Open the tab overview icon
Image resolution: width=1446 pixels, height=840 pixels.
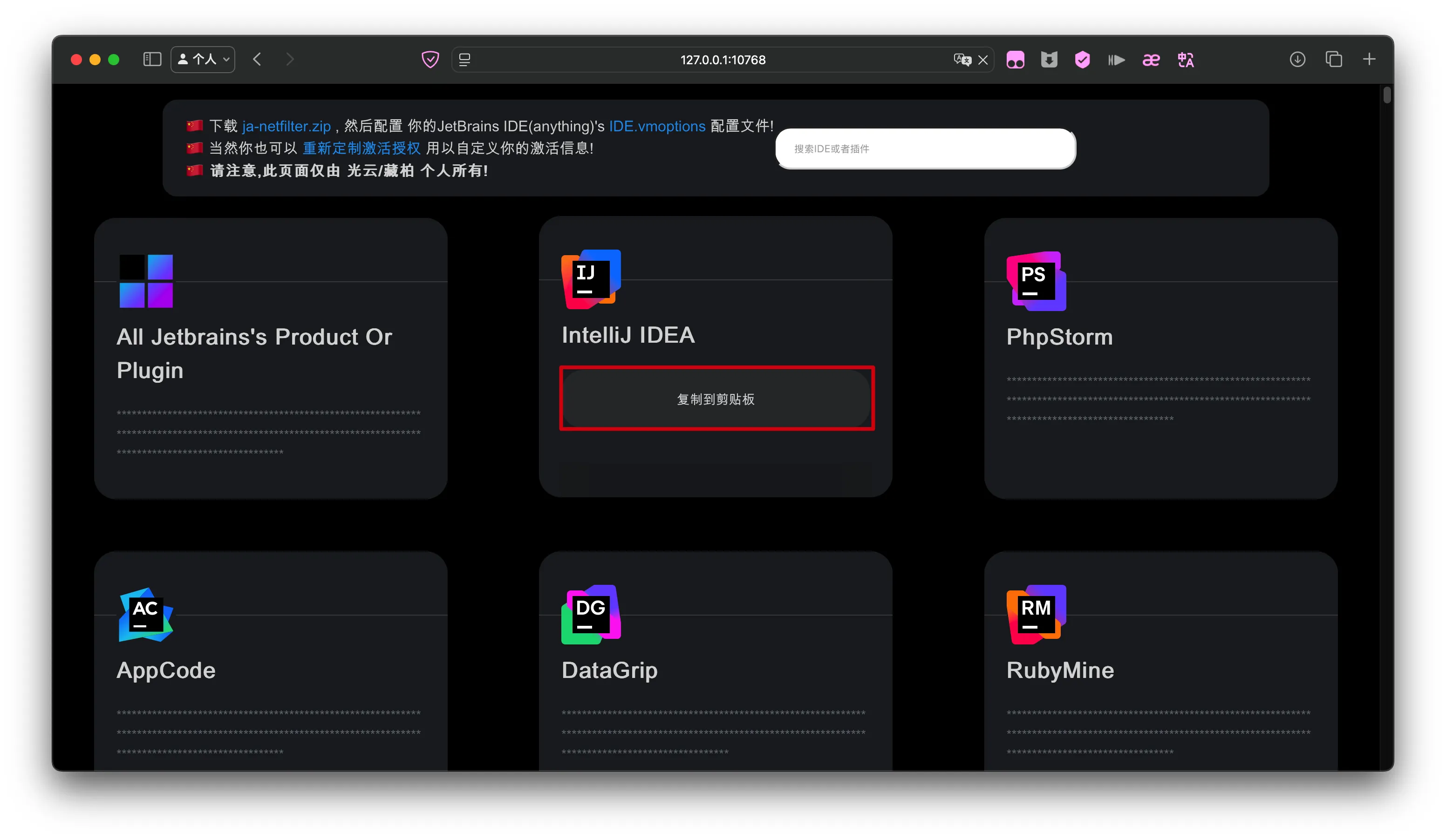1334,60
